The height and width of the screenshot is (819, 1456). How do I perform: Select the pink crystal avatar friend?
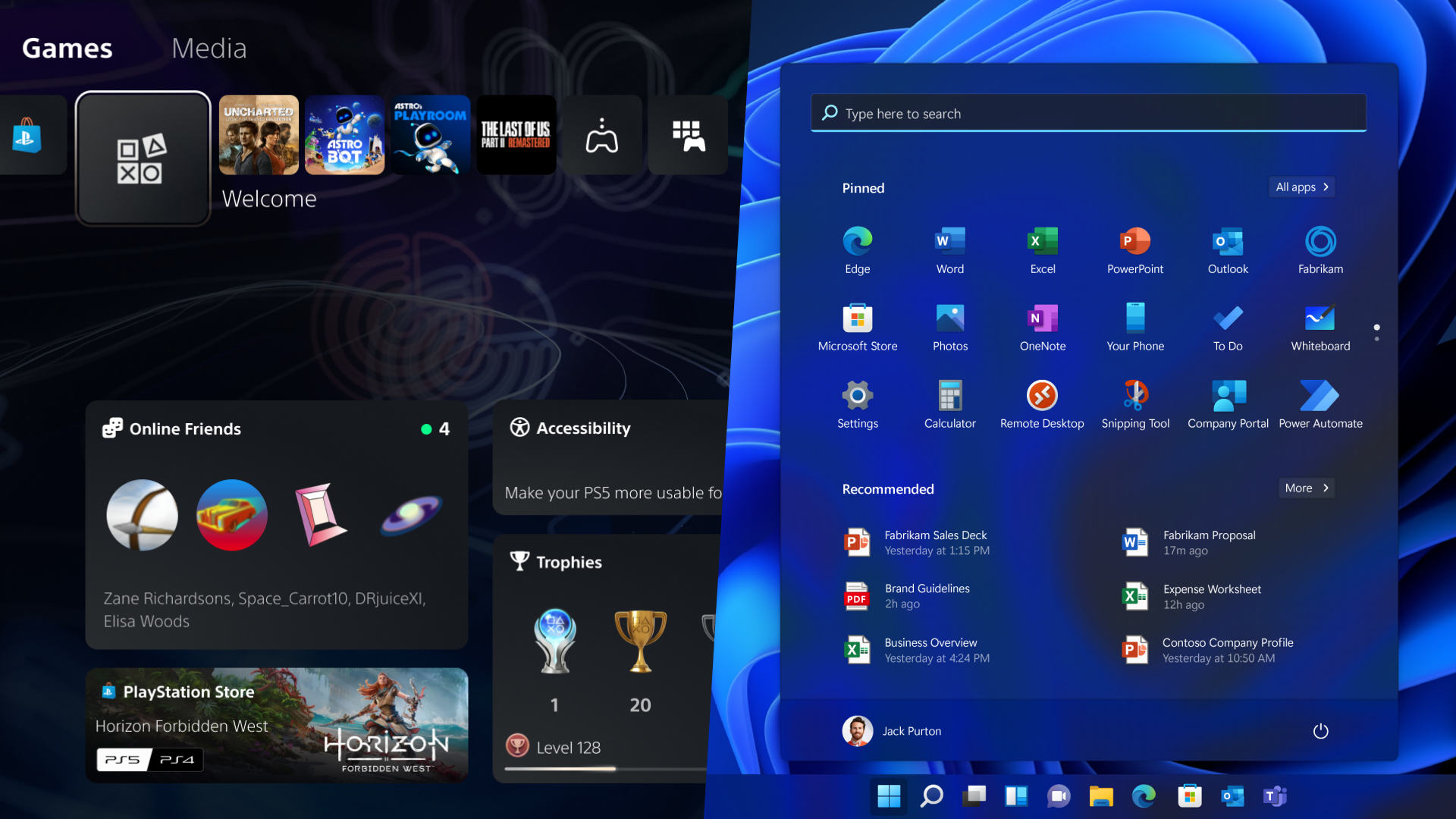(x=321, y=515)
